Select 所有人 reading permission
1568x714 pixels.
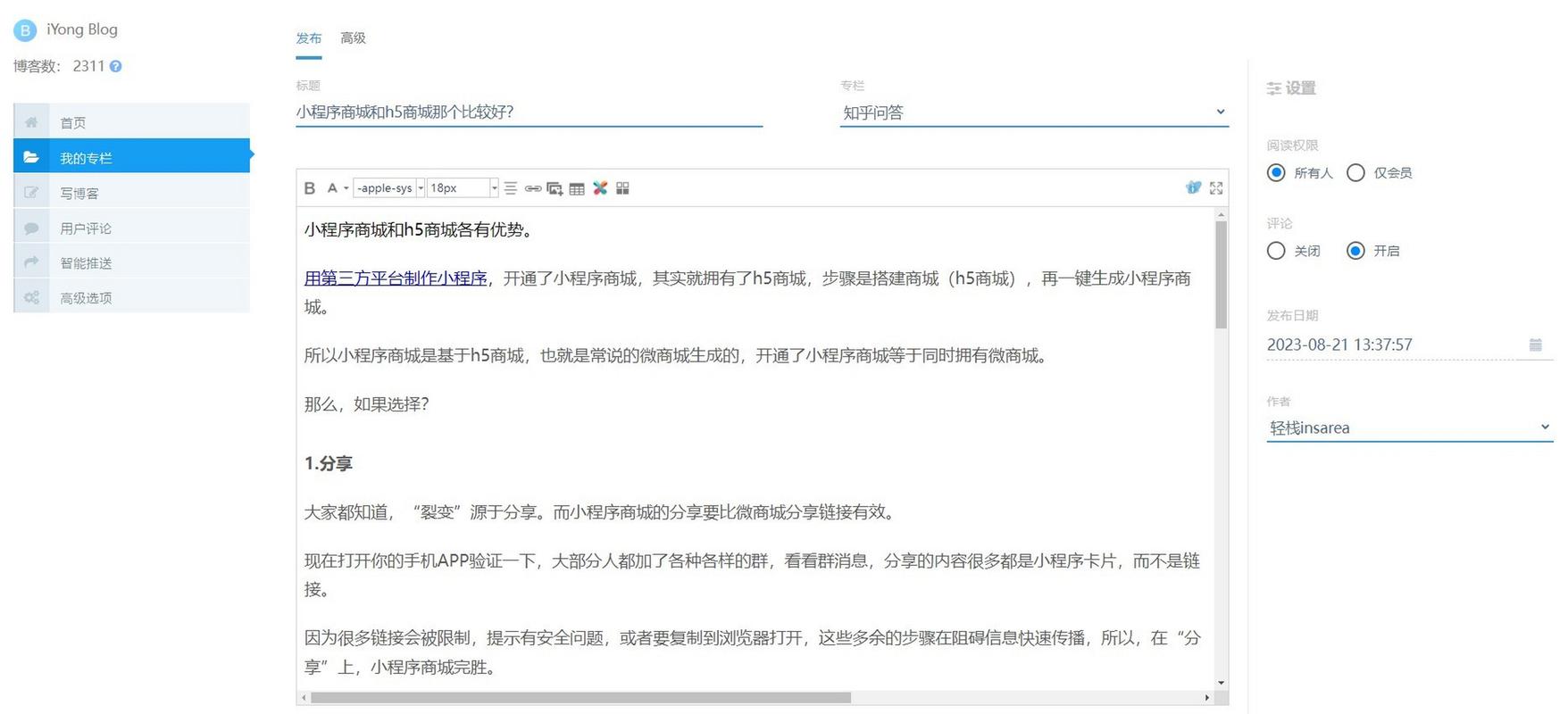(x=1276, y=172)
